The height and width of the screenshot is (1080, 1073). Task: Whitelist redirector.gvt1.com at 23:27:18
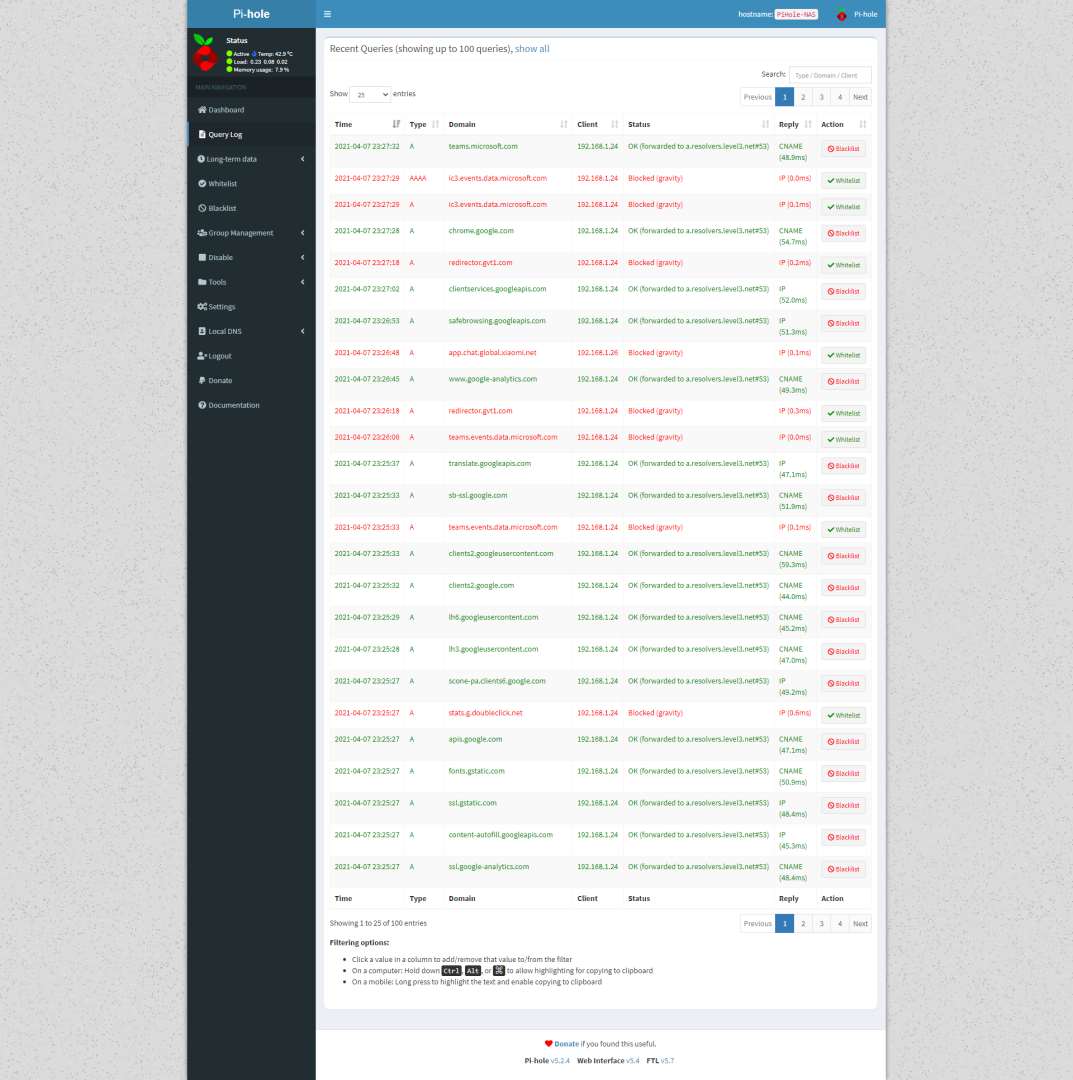[843, 265]
